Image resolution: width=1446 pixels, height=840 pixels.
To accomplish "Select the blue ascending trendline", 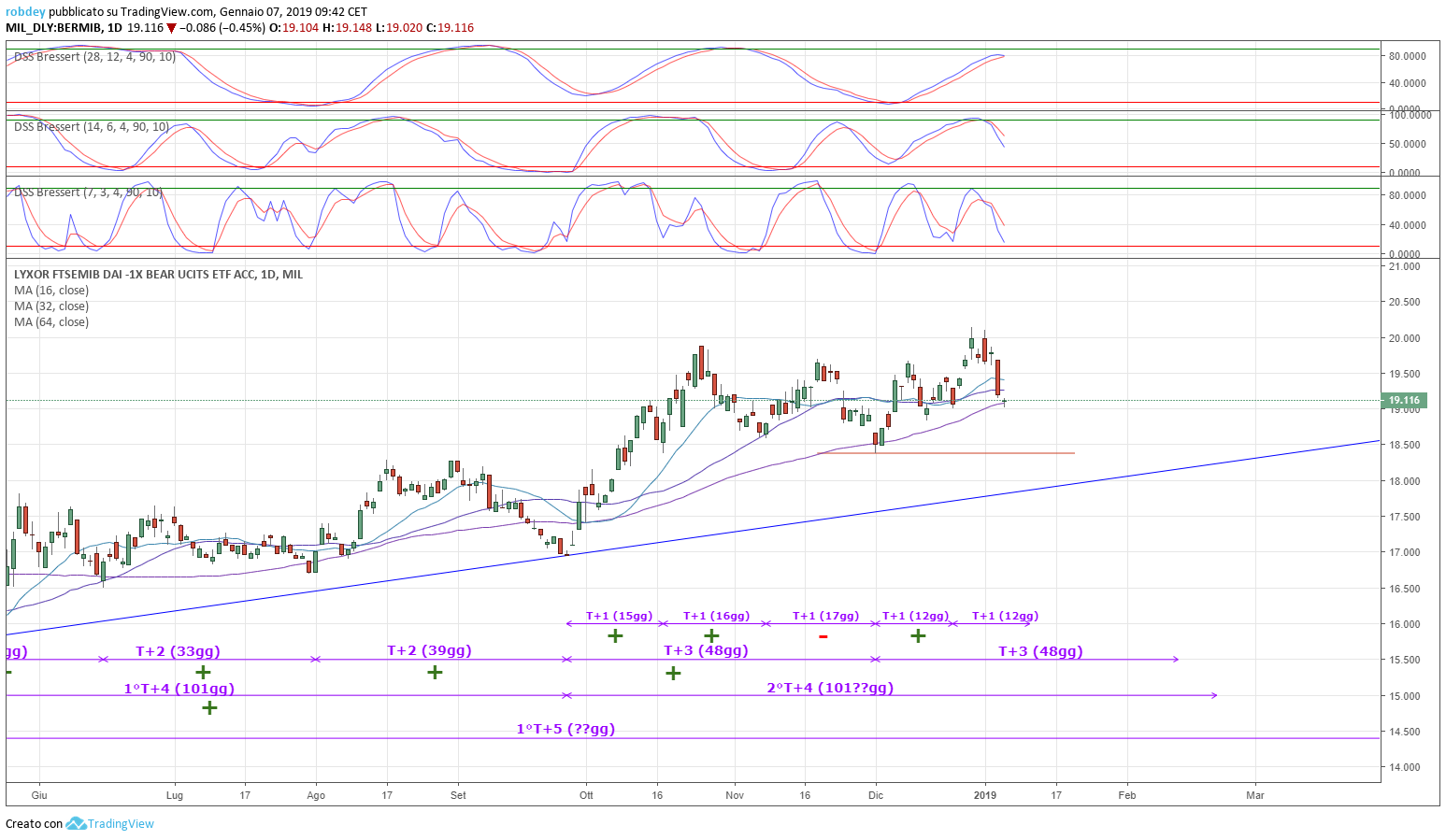I will point(693,538).
